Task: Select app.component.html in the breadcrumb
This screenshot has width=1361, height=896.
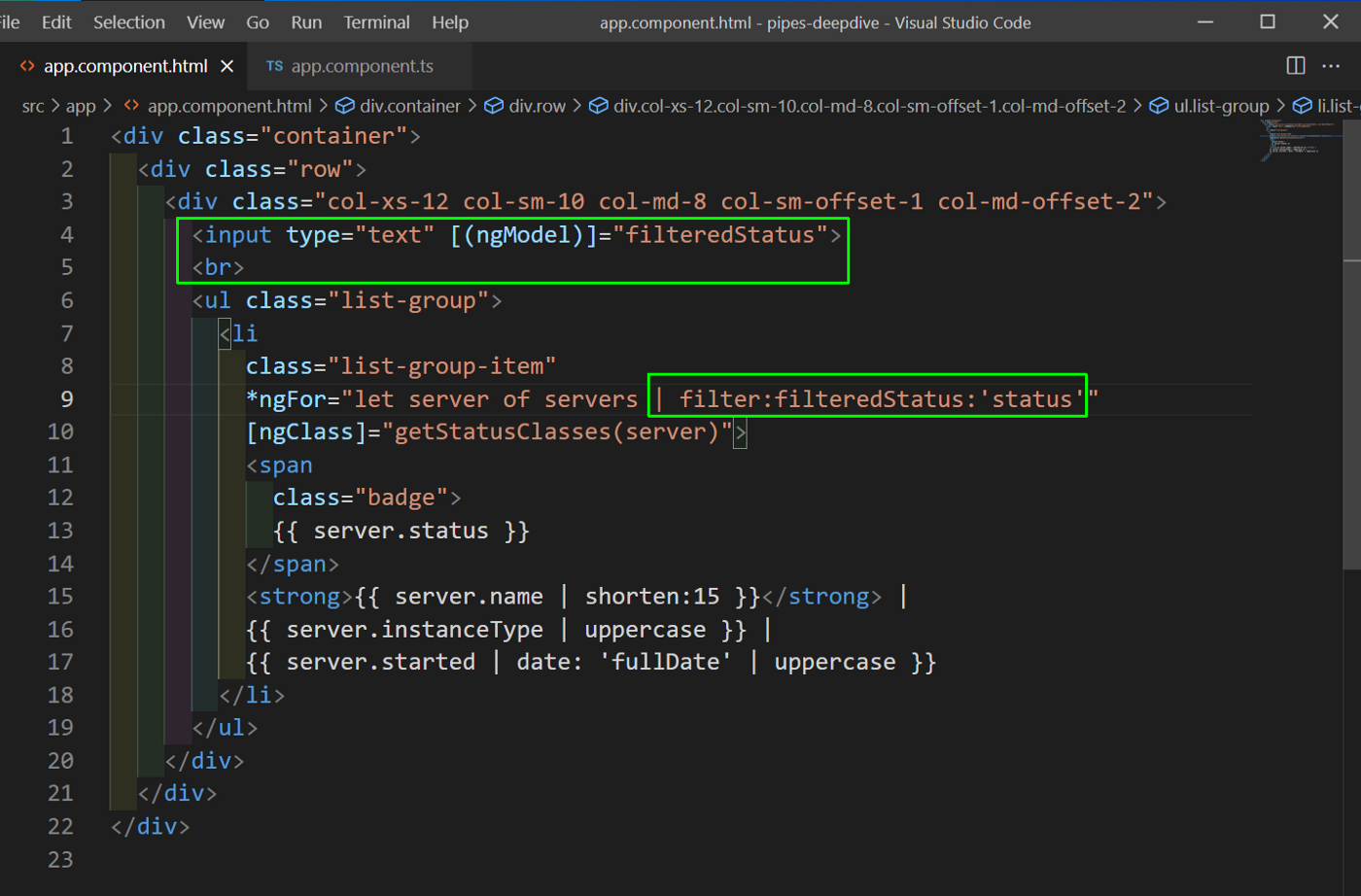Action: coord(229,106)
